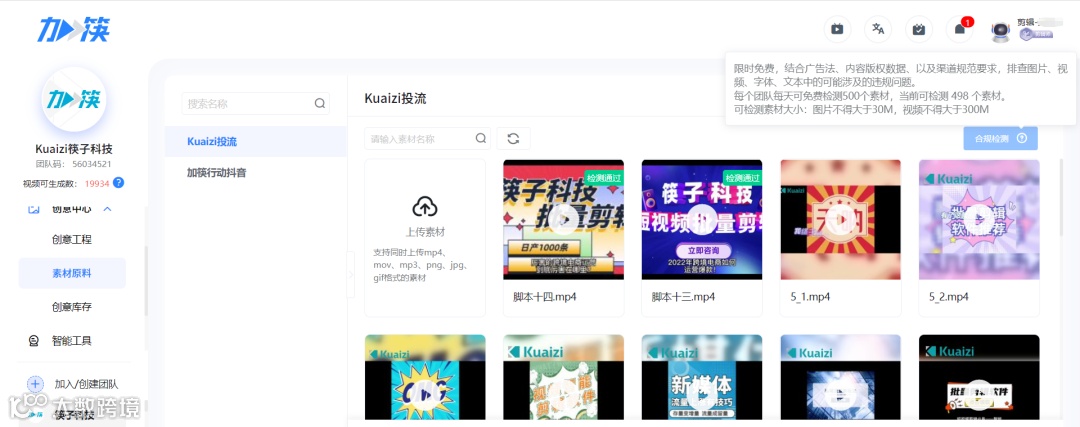Click the 加筷 logo at top left
Viewport: 1080px width, 427px height.
coord(73,29)
